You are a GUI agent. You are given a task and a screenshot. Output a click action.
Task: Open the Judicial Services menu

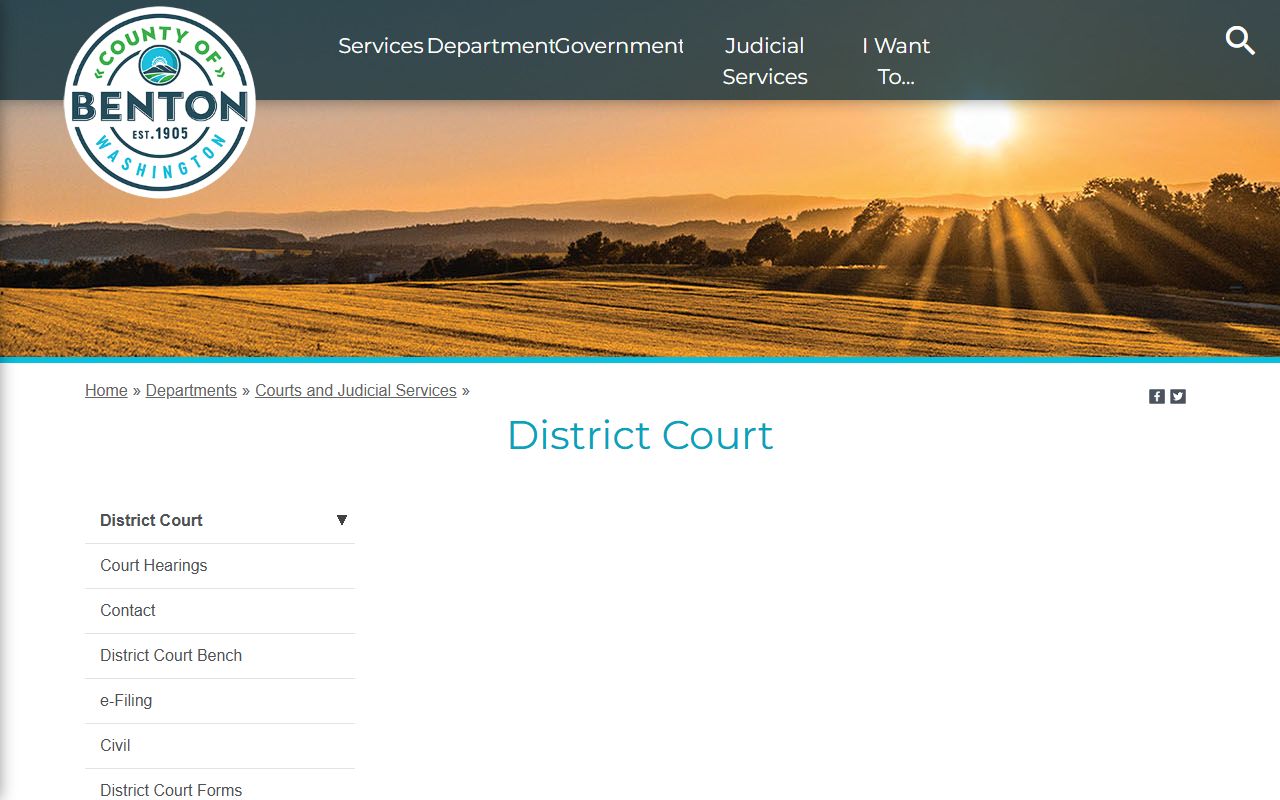coord(765,61)
